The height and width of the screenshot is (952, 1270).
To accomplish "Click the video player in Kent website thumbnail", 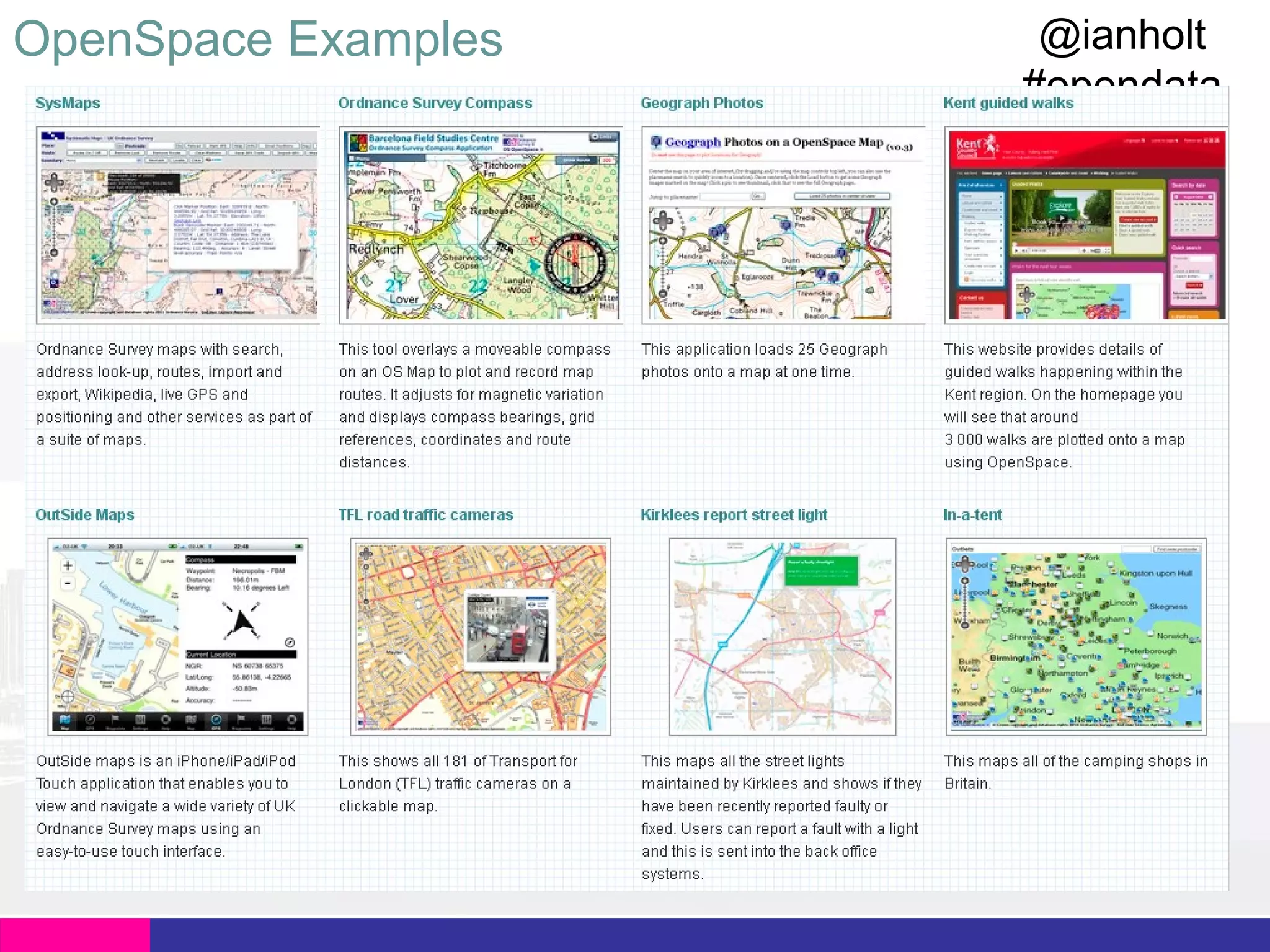I will (x=1060, y=222).
